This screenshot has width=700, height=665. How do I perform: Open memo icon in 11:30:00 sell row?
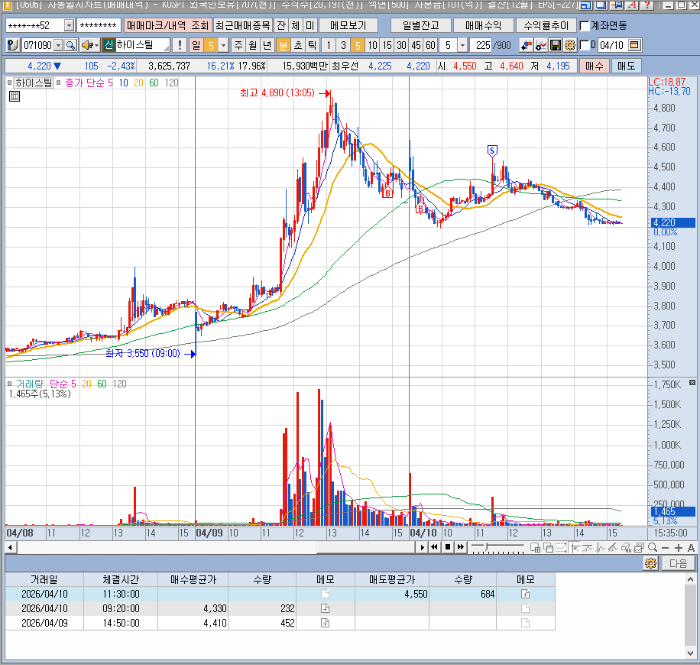(x=525, y=594)
